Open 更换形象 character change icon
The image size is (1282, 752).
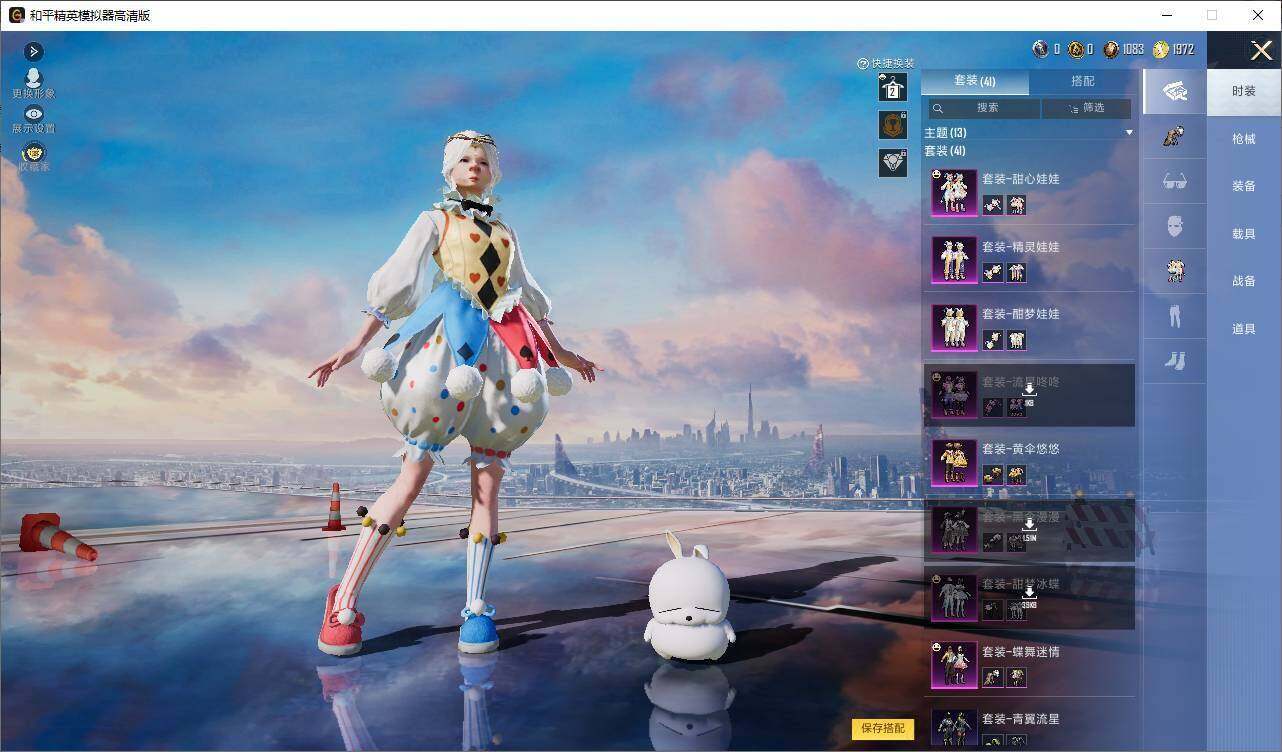[33, 78]
